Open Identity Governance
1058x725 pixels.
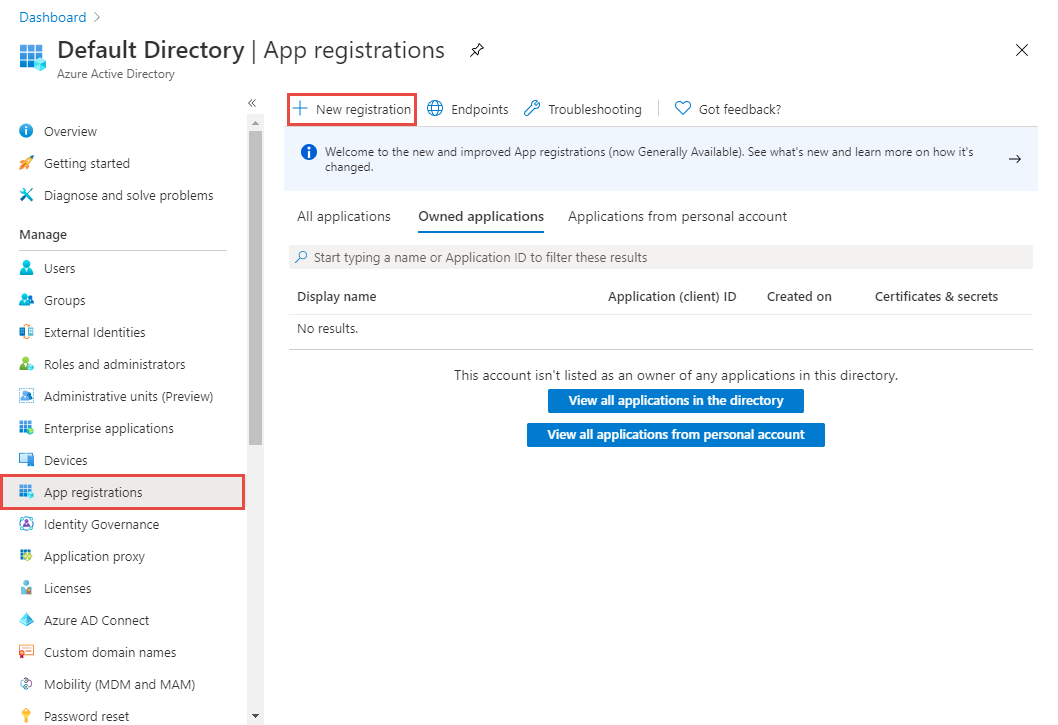pyautogui.click(x=101, y=524)
